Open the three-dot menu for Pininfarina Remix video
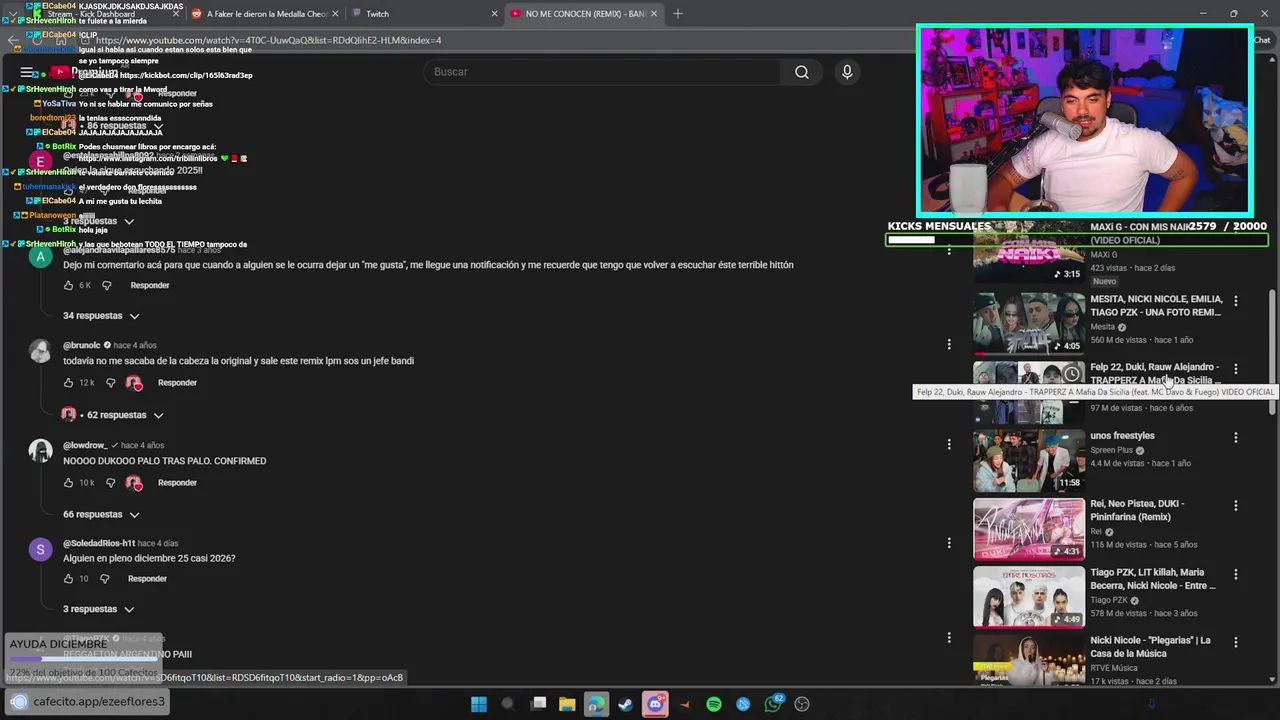This screenshot has width=1280, height=720. [1236, 506]
